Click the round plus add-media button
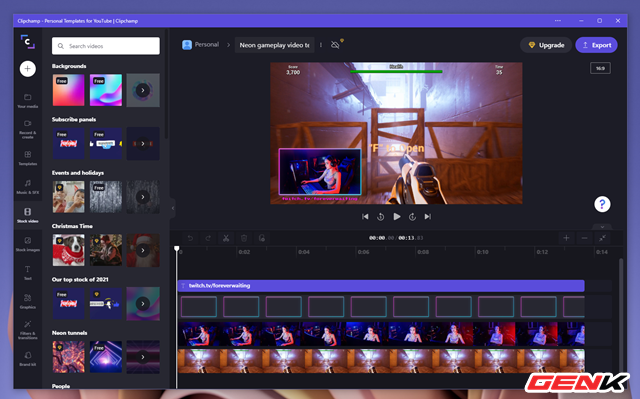Screen dimensions: 640x399 (28, 69)
